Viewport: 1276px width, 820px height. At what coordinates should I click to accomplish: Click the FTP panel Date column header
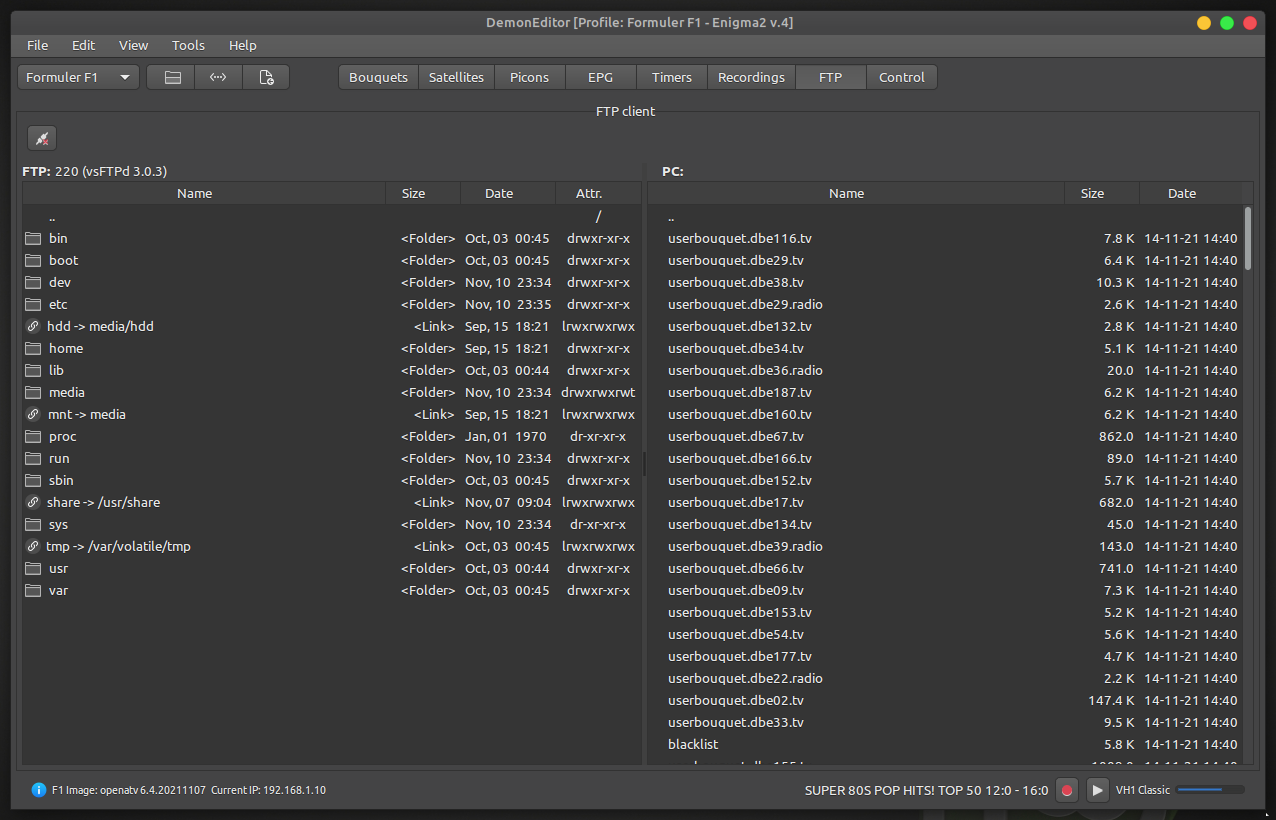(x=499, y=194)
